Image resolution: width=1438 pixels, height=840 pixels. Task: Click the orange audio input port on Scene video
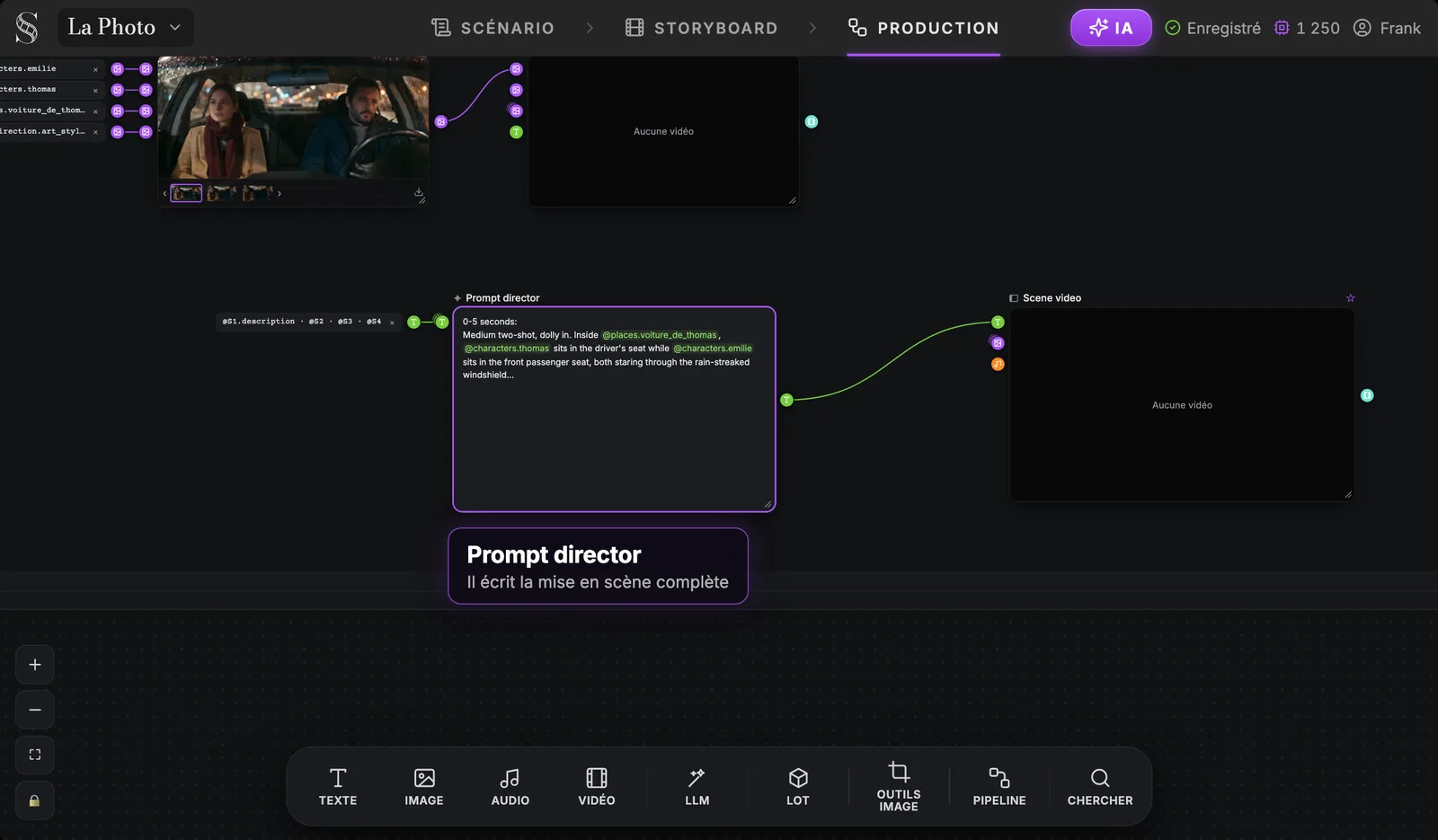(x=998, y=364)
